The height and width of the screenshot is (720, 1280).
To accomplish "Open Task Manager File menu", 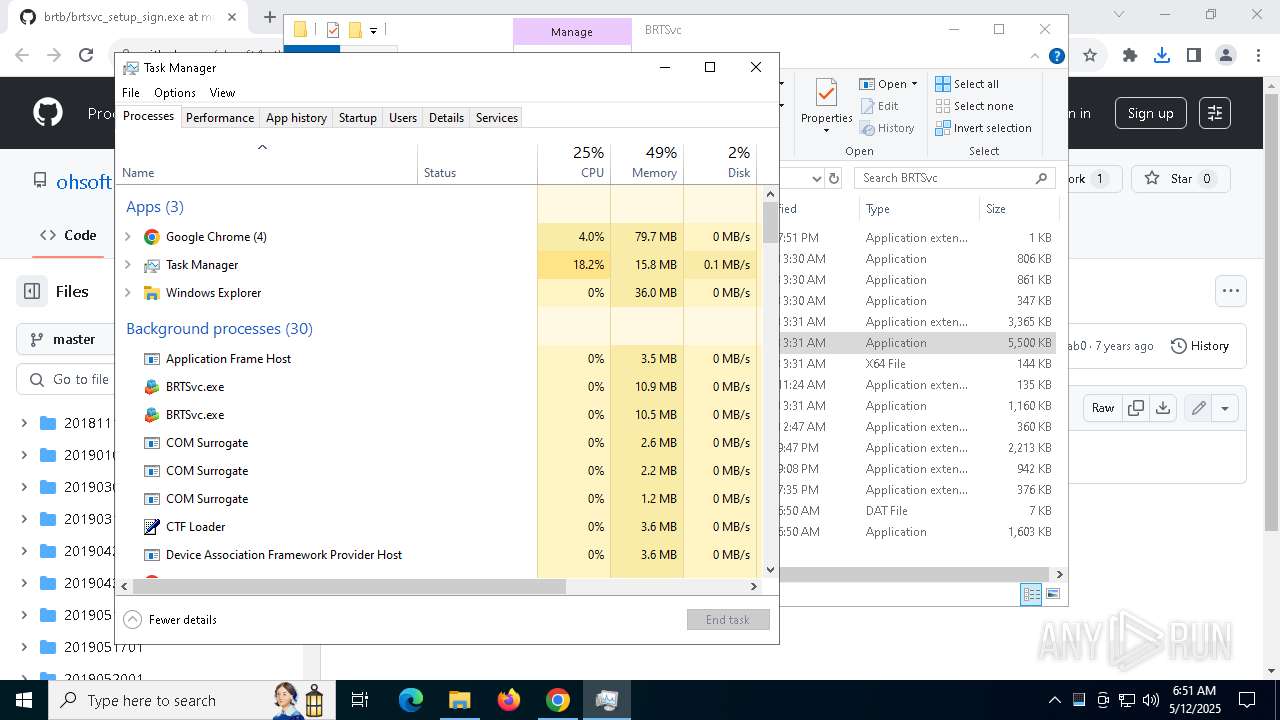I will tap(131, 93).
